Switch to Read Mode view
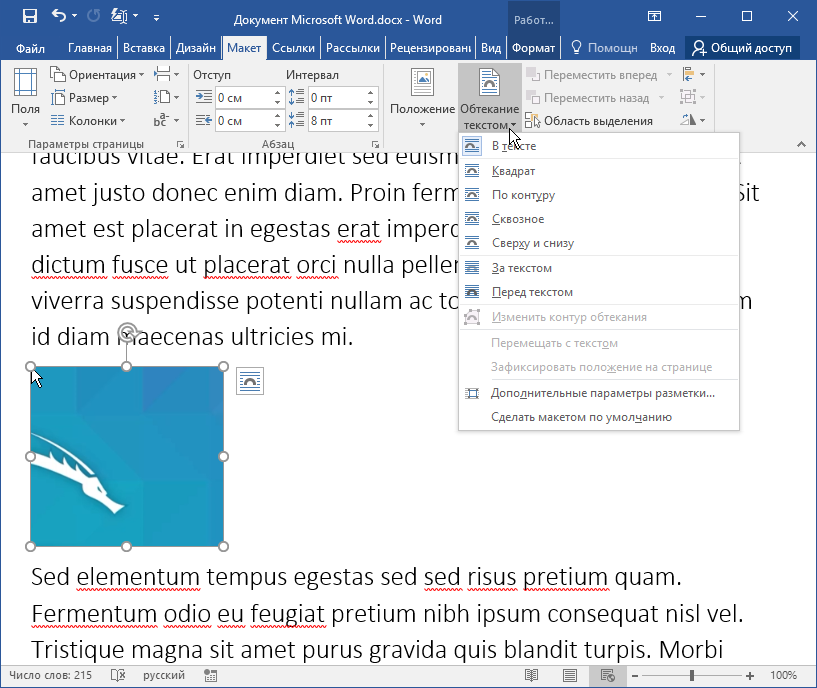The image size is (817, 688). pyautogui.click(x=531, y=675)
